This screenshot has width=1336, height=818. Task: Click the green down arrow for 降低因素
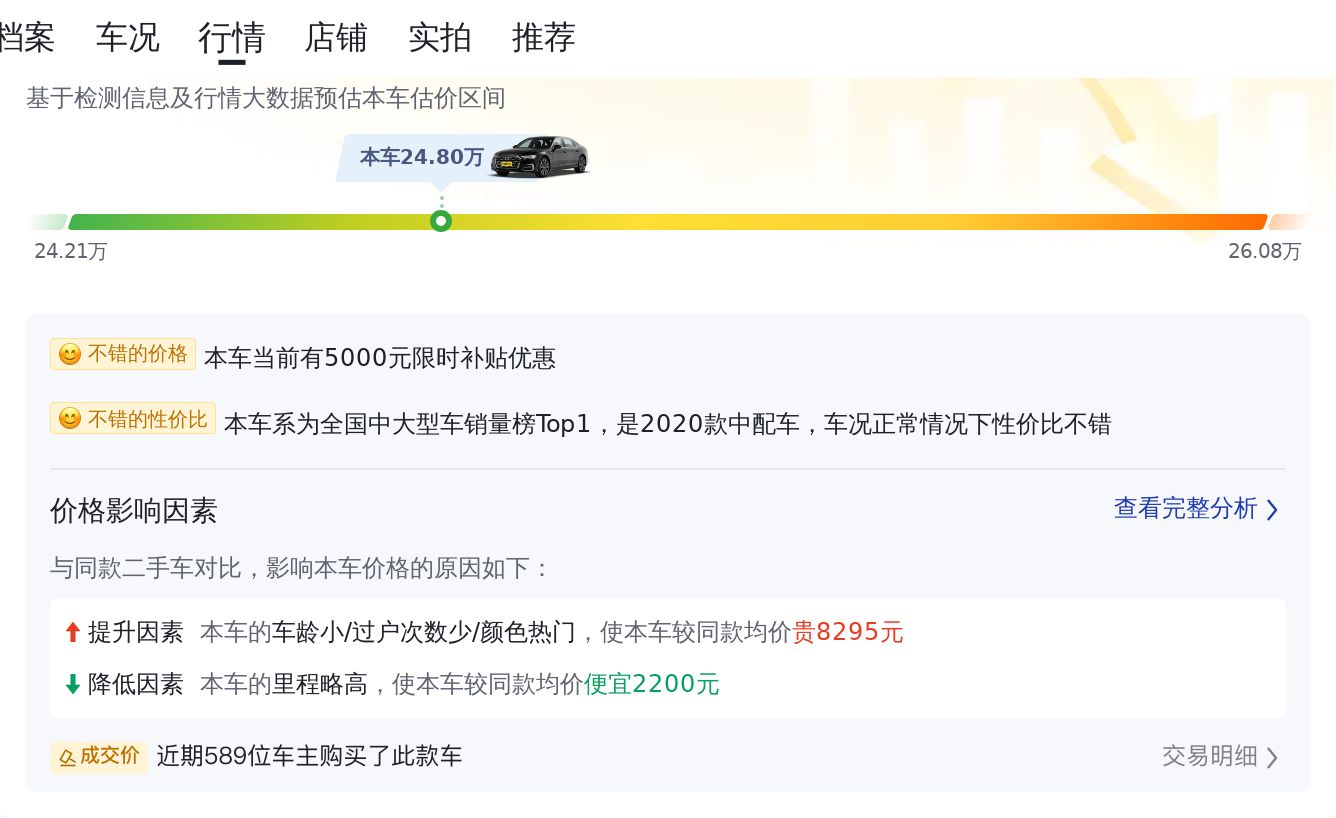pyautogui.click(x=72, y=684)
